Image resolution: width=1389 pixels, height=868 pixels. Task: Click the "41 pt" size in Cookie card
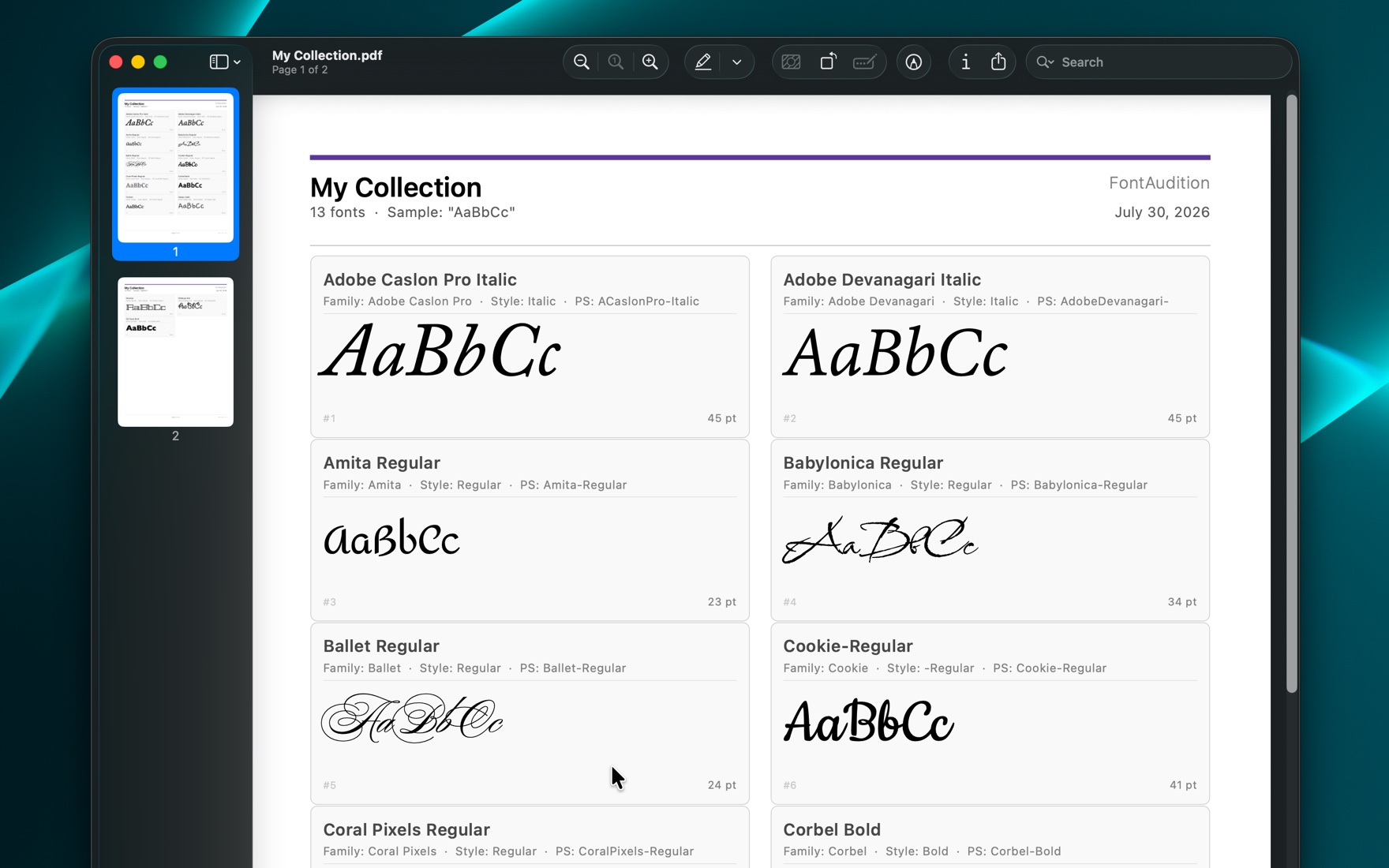pos(1182,784)
